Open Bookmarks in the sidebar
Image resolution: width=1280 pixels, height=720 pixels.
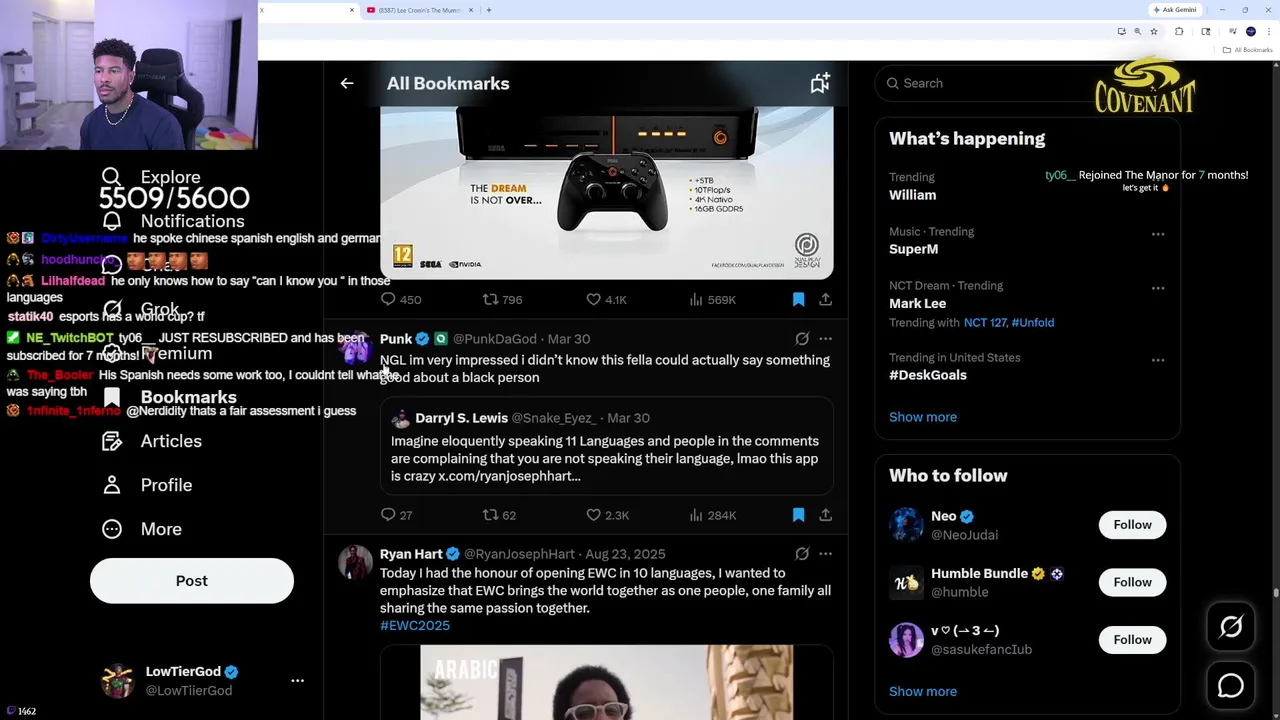coord(169,397)
